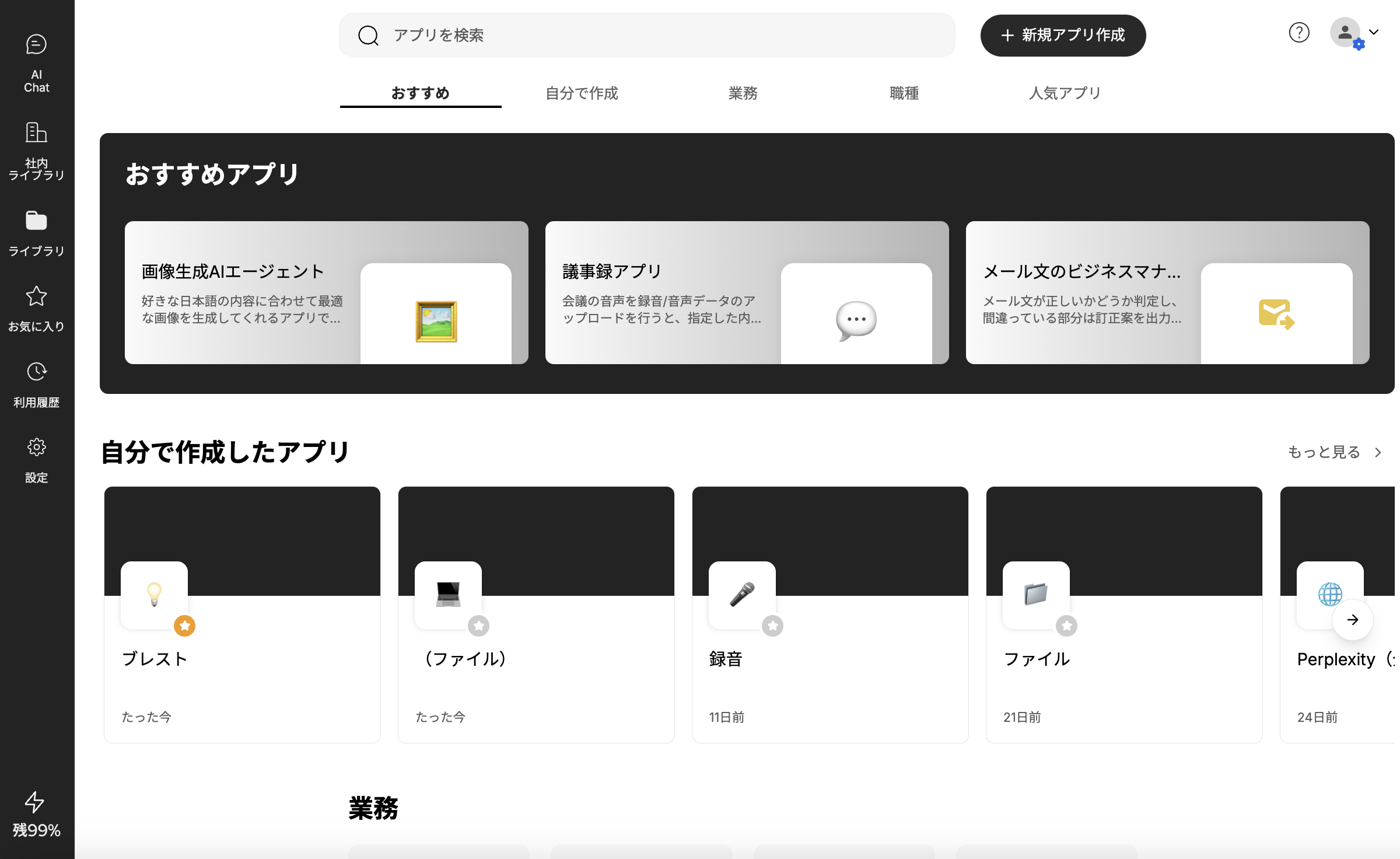The height and width of the screenshot is (859, 1400).
Task: Open 社内ライブラリ building icon
Action: [x=36, y=133]
